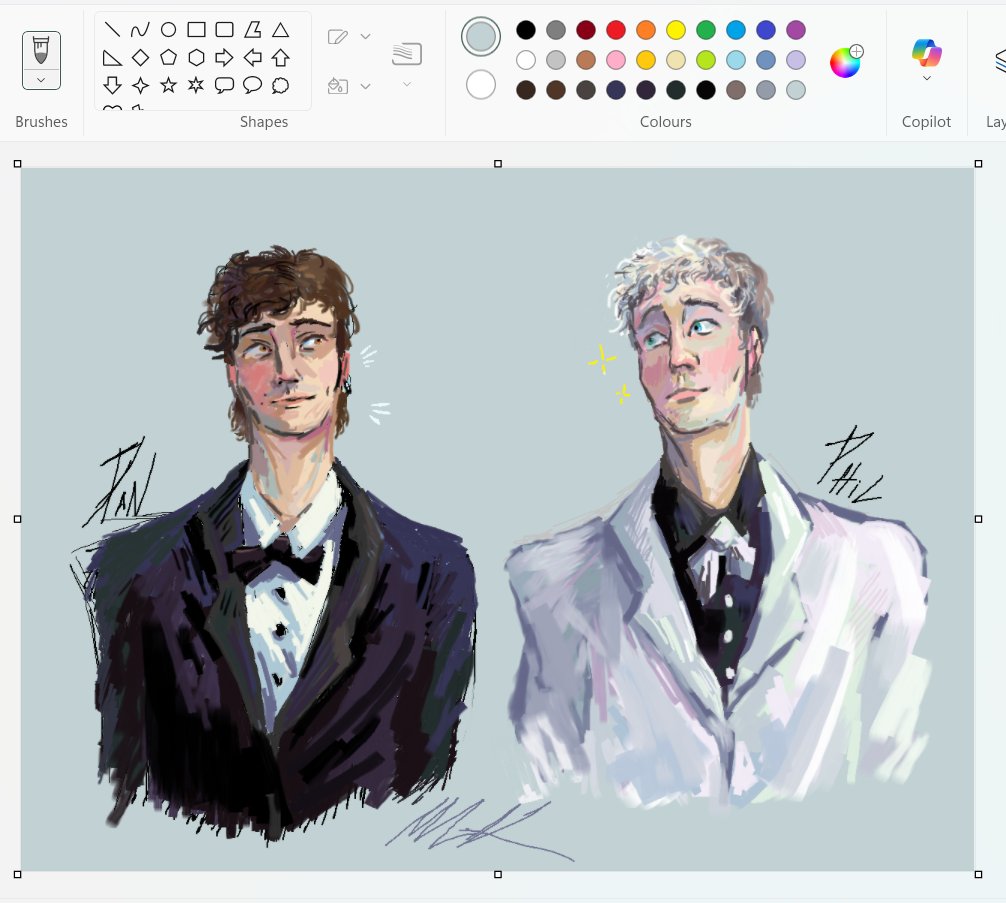The width and height of the screenshot is (1006, 903).
Task: Click the line Size icon
Action: [x=407, y=54]
